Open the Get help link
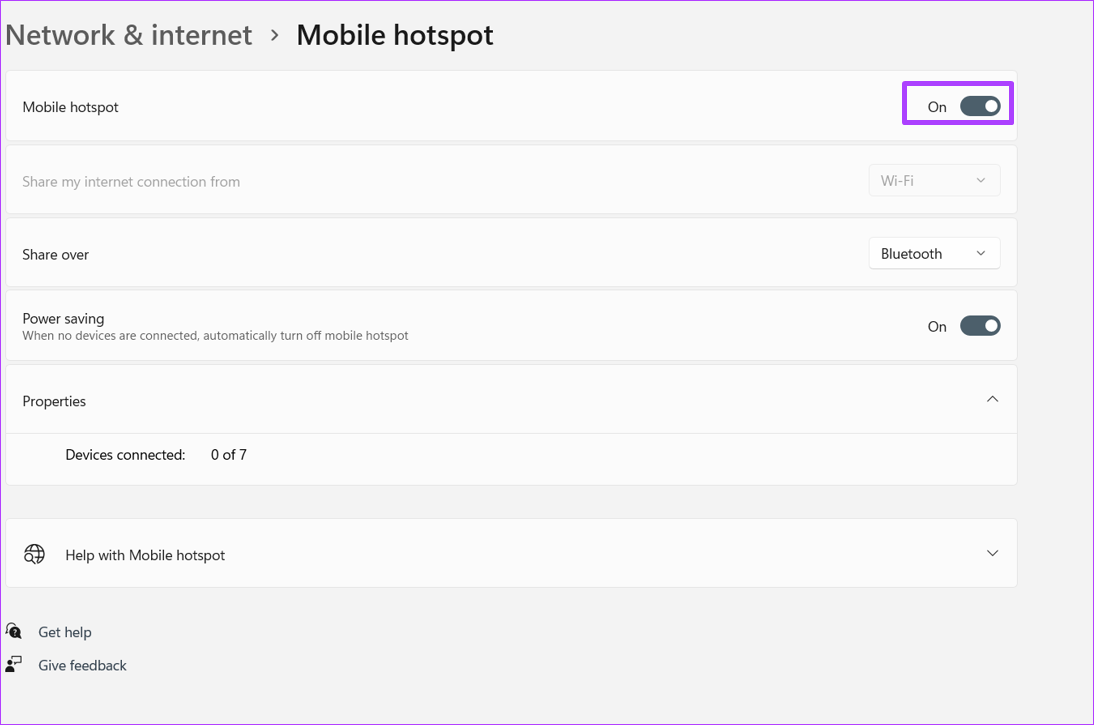 (65, 632)
